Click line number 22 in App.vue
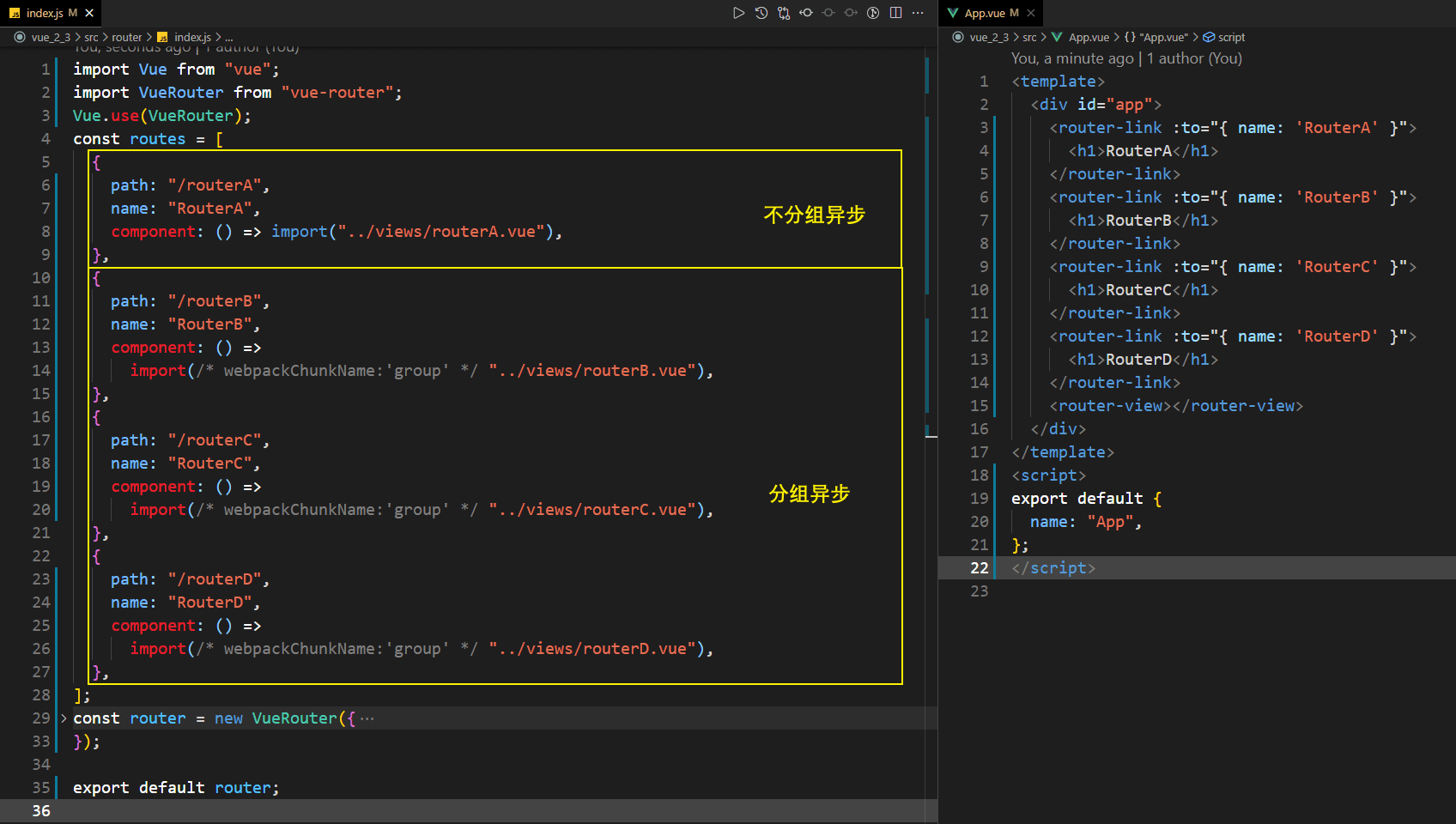This screenshot has height=824, width=1456. (980, 567)
